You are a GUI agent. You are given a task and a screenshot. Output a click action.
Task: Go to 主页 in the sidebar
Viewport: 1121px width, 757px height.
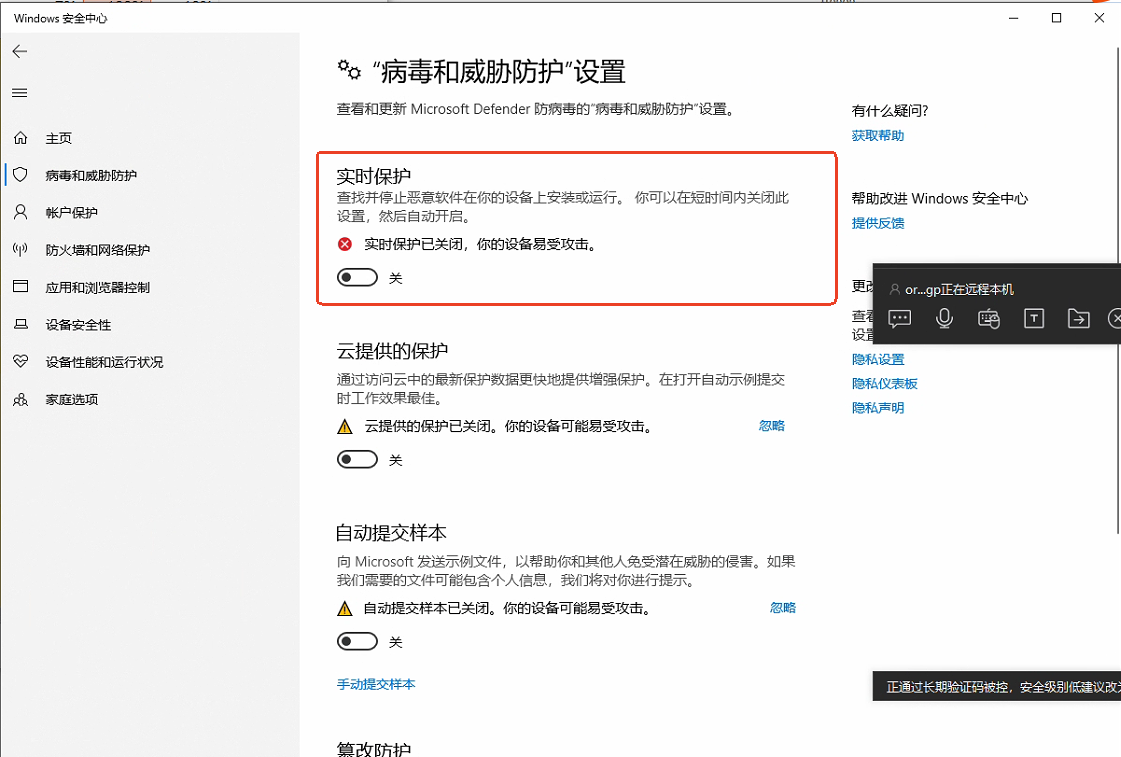[58, 138]
